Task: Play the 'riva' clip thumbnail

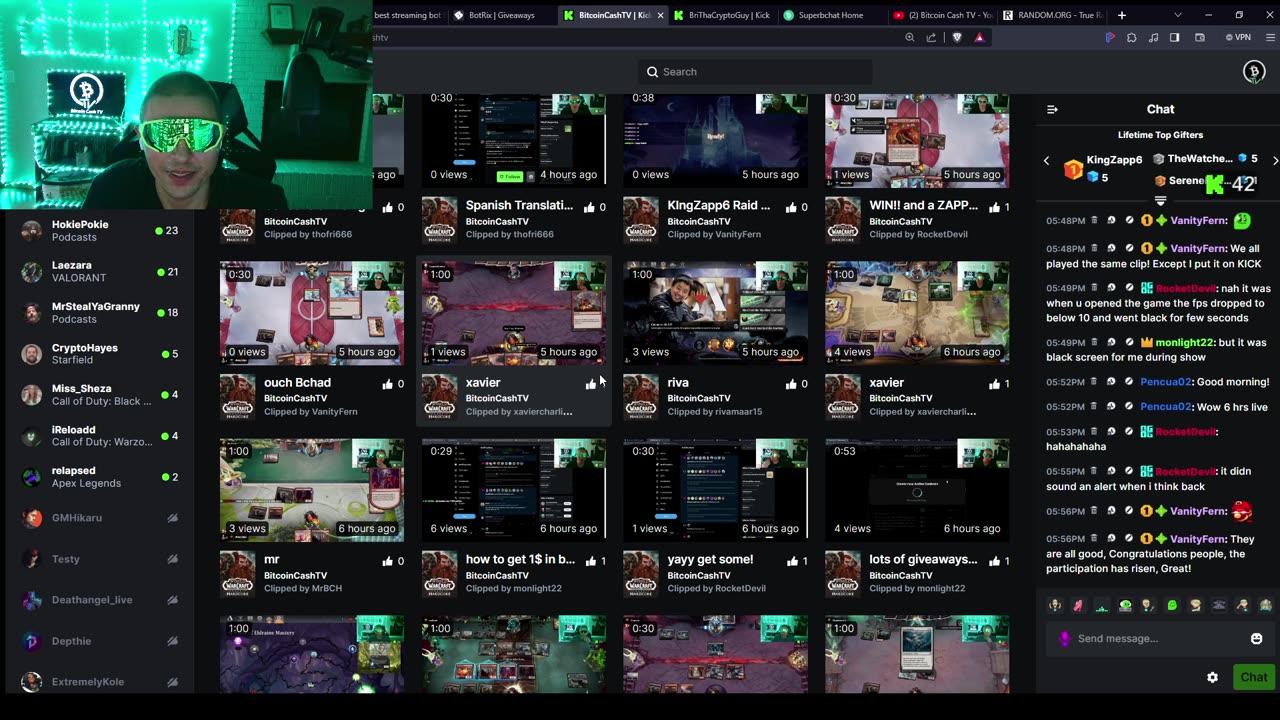Action: coord(716,313)
